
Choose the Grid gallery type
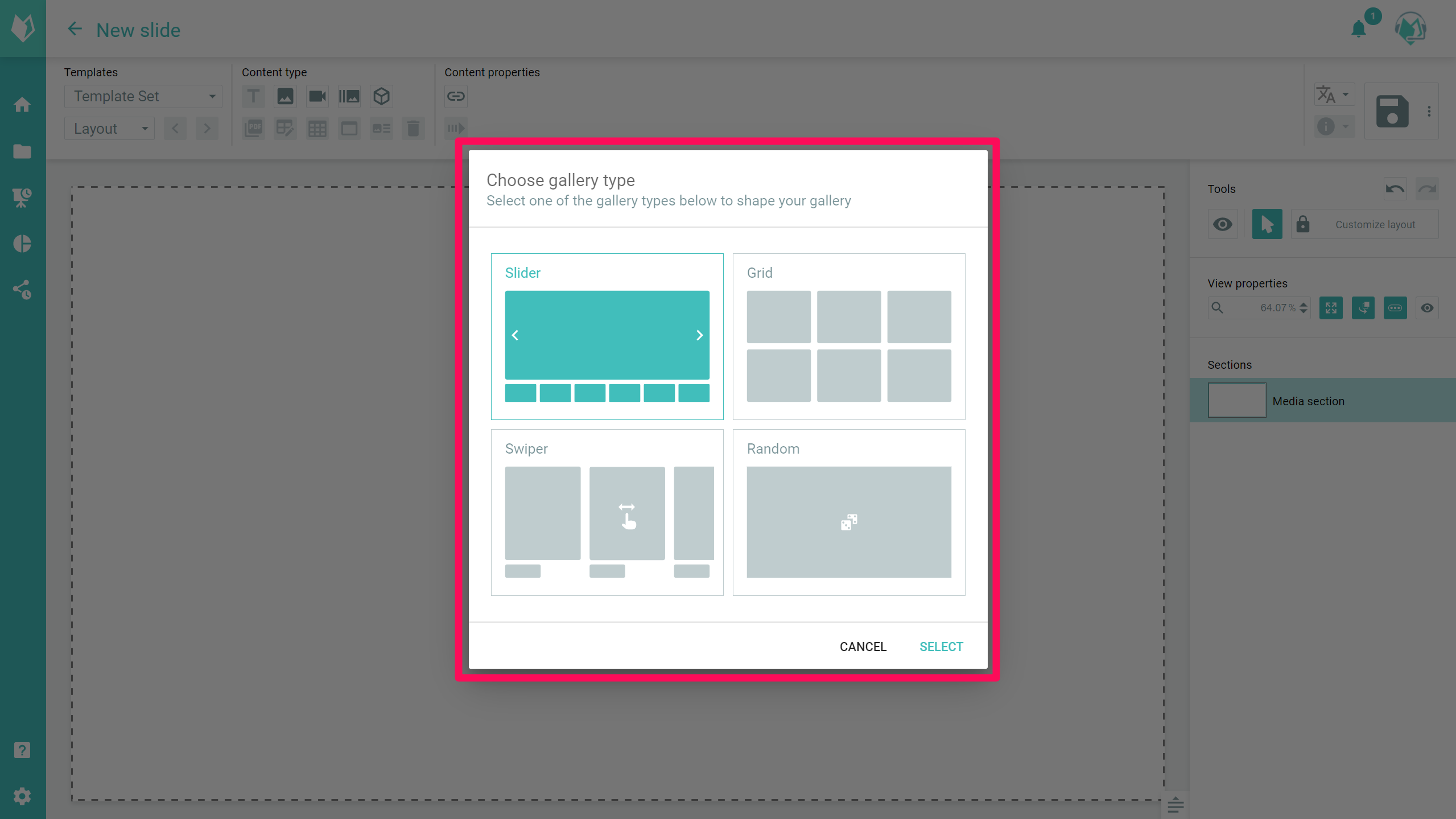pos(848,336)
